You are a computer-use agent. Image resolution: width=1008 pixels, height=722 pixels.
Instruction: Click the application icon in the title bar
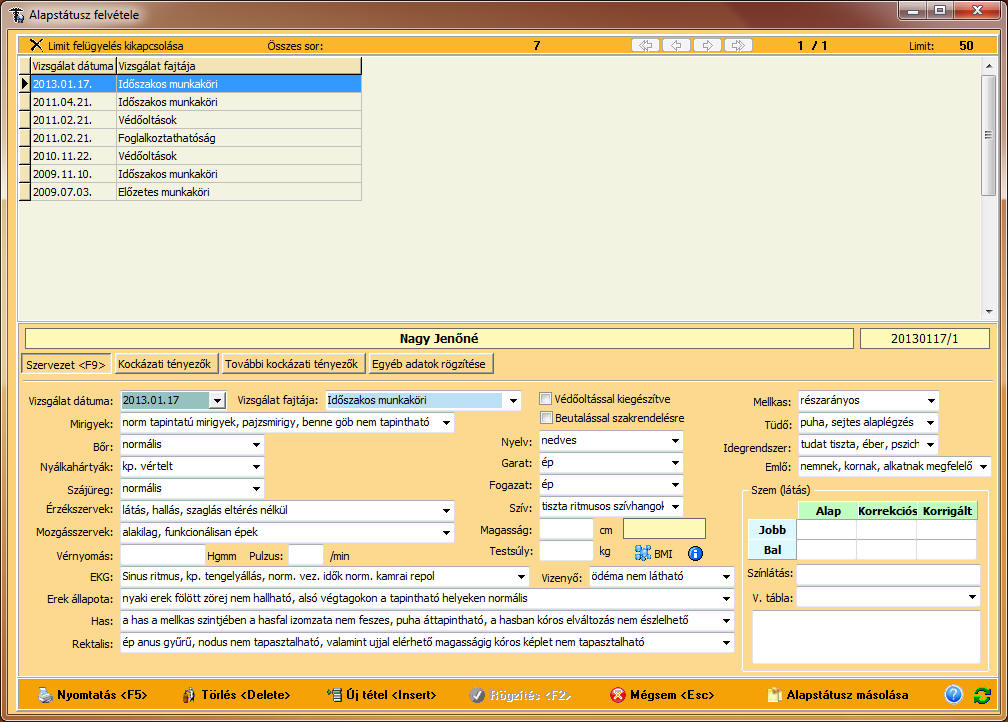(x=16, y=14)
